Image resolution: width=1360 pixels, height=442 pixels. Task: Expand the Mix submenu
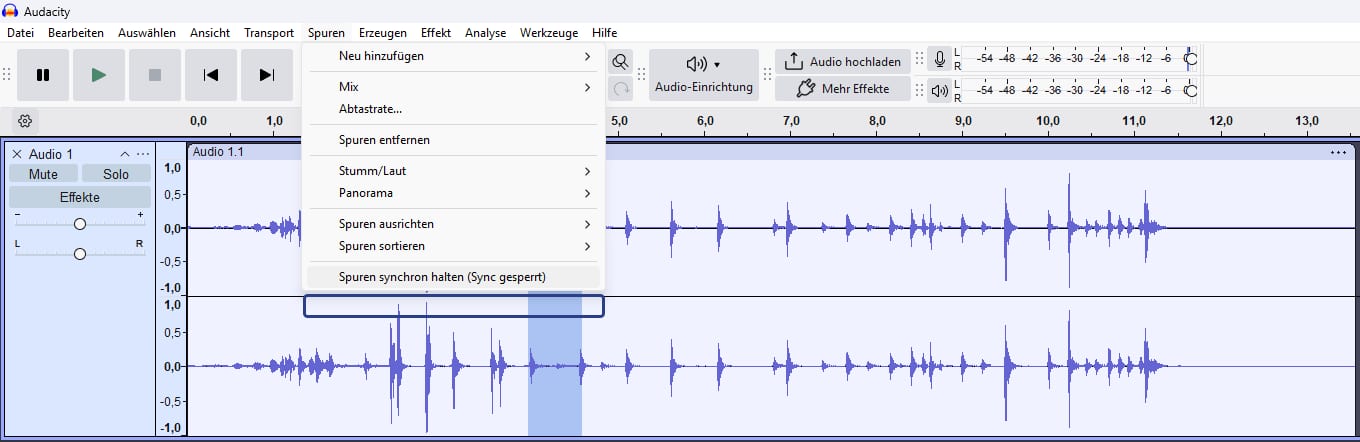(454, 87)
